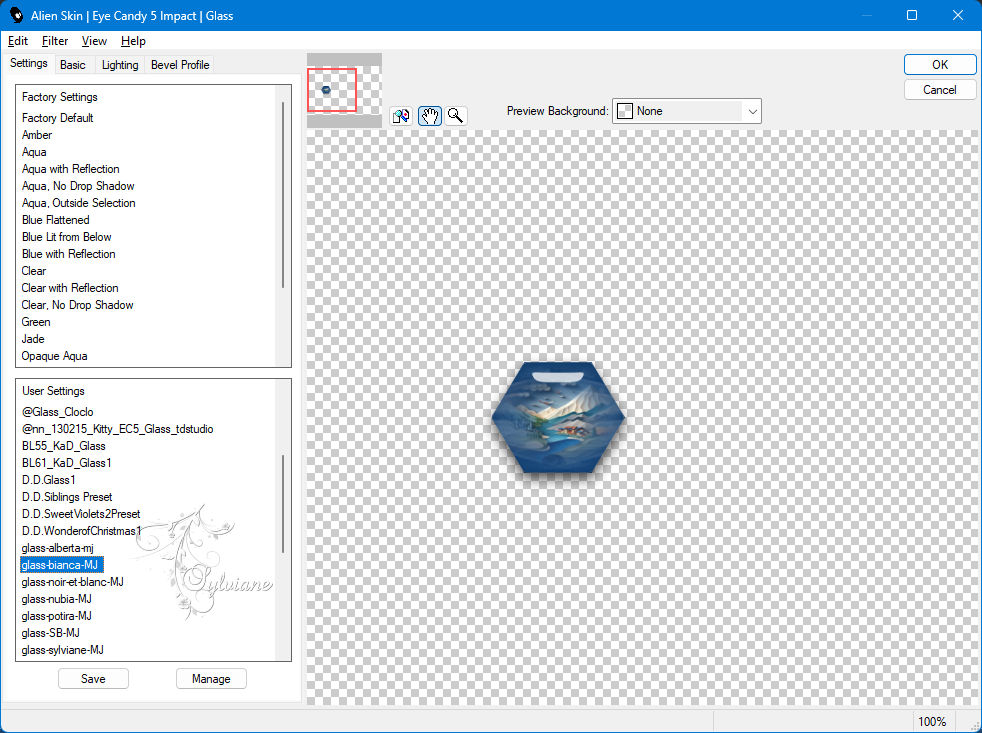The image size is (982, 733).
Task: Select BL61_KaD_Glass1 user setting
Action: (x=66, y=462)
